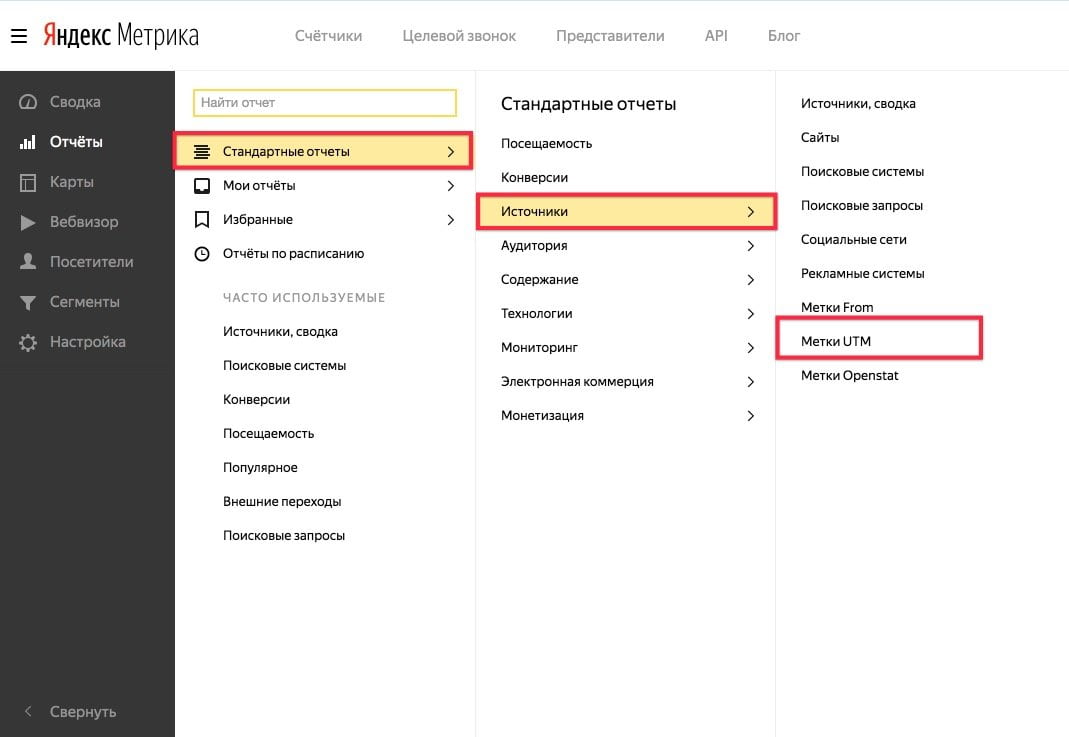Screen dimensions: 1069x737
Task: Open the Поисковые запросы frequently used report
Action: [x=284, y=536]
